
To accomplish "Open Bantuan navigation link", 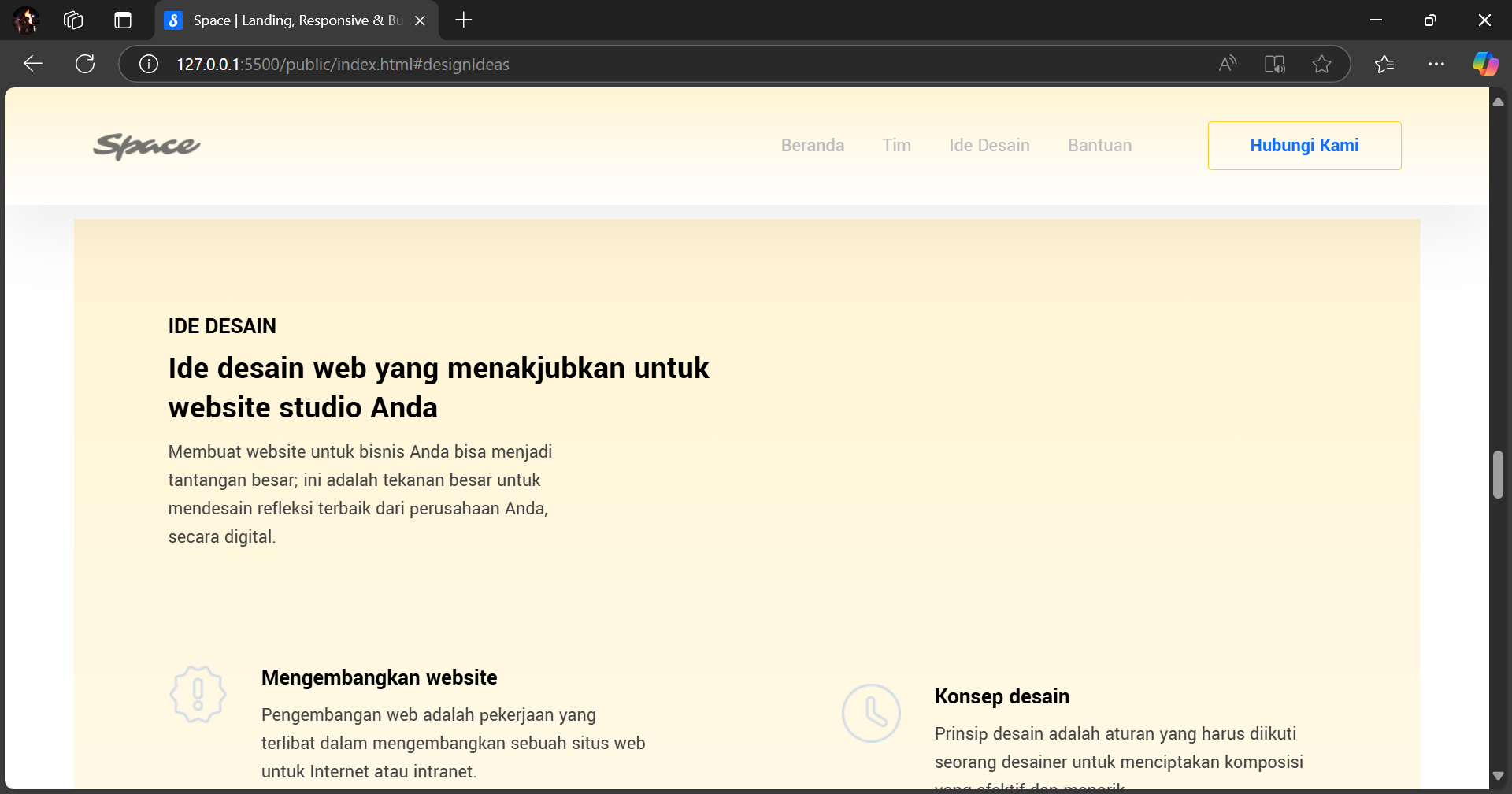I will click(1099, 146).
